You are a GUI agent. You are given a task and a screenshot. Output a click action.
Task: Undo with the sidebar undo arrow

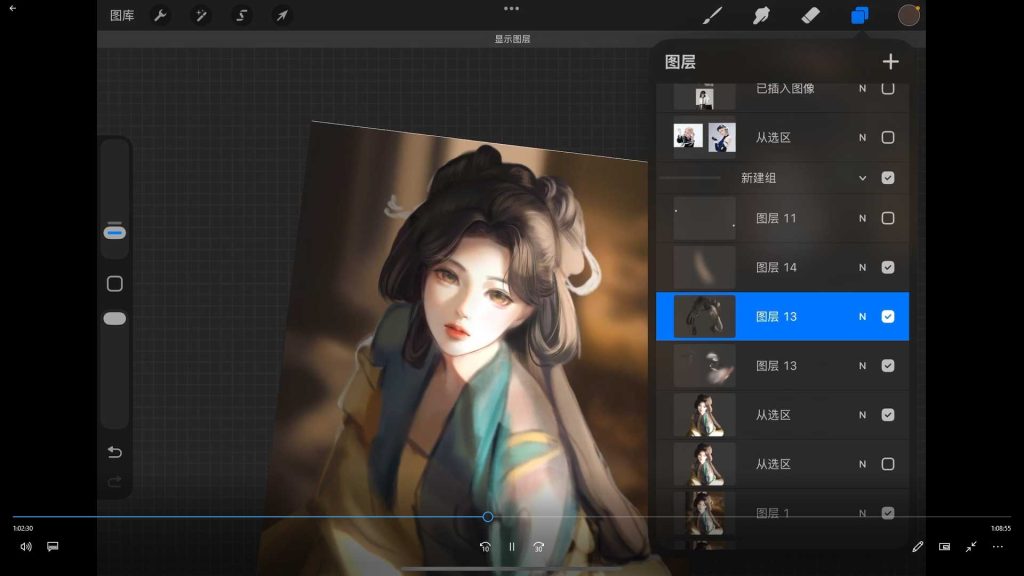[x=114, y=452]
